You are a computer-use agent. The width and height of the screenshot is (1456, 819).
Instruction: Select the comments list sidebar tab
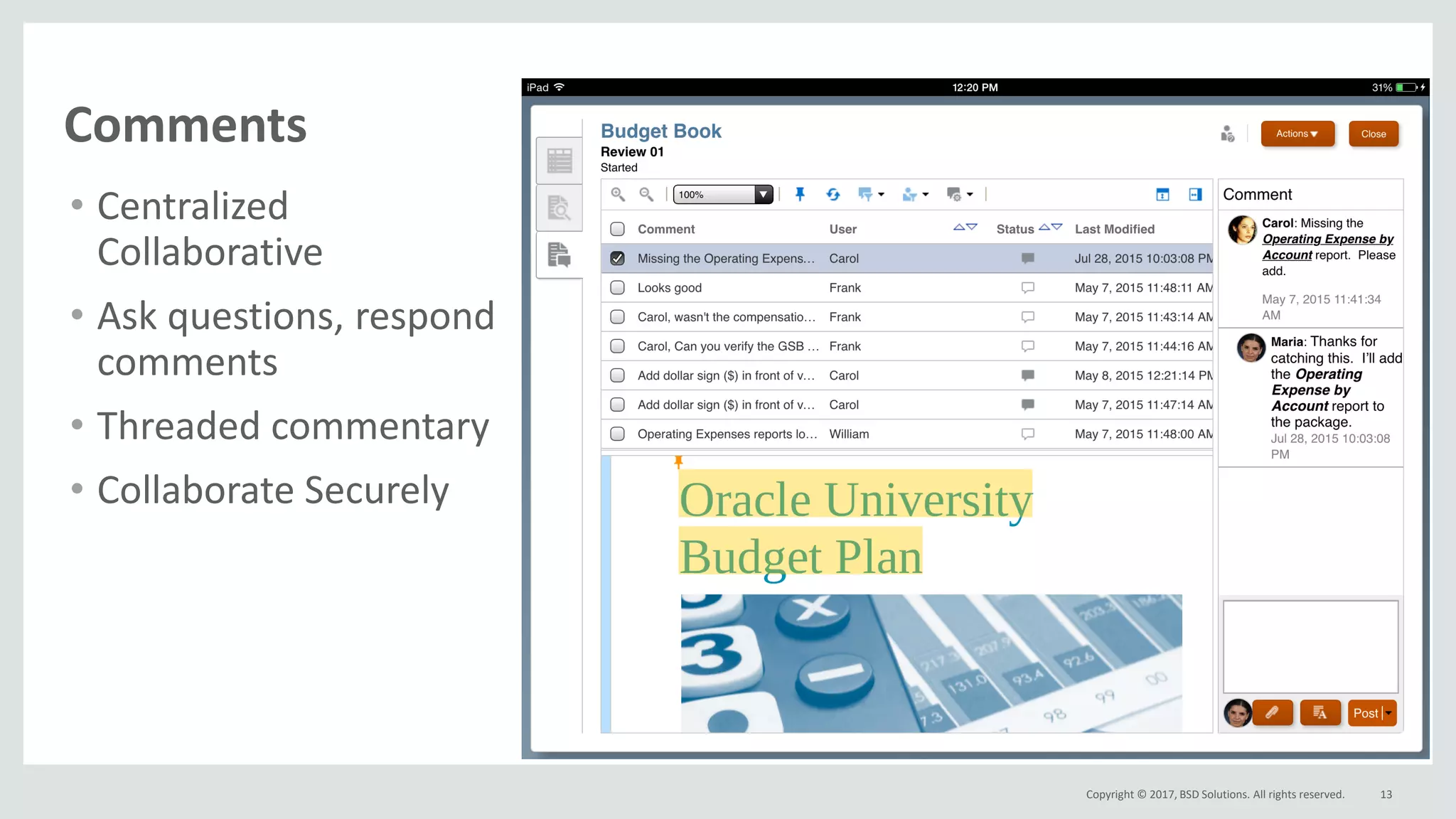pyautogui.click(x=560, y=255)
